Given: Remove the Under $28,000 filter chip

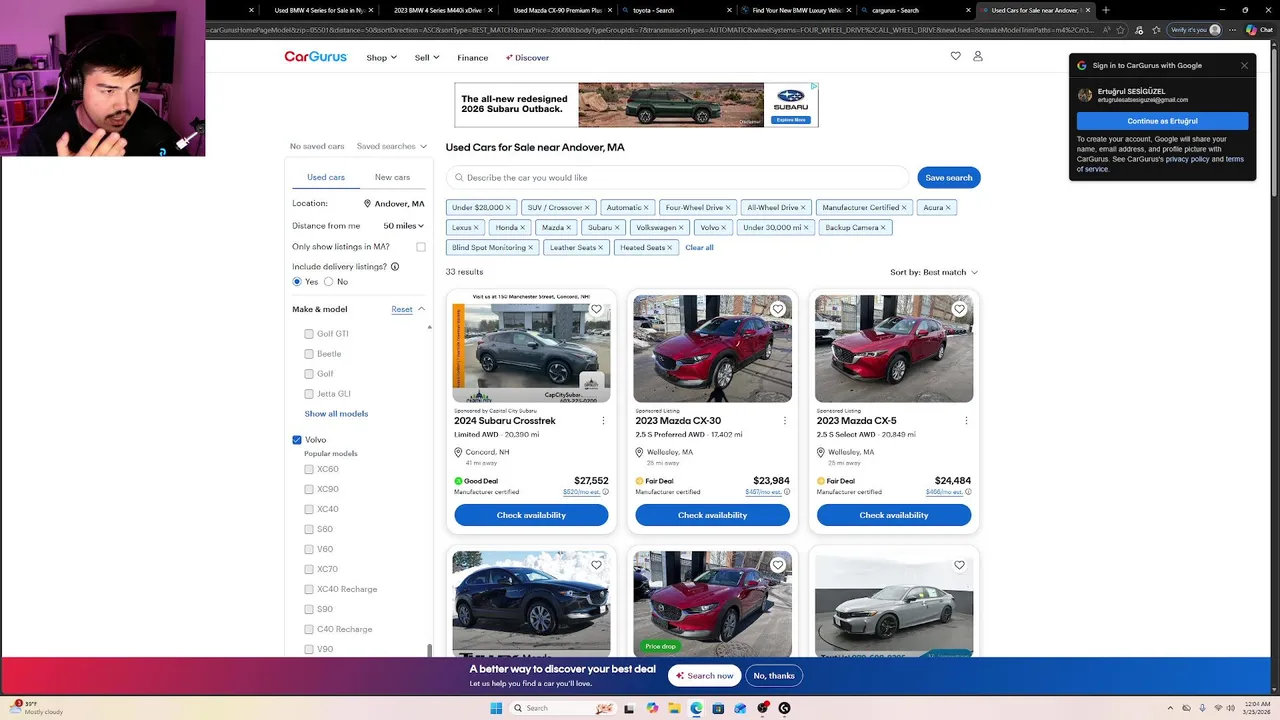Looking at the screenshot, I should pyautogui.click(x=508, y=207).
